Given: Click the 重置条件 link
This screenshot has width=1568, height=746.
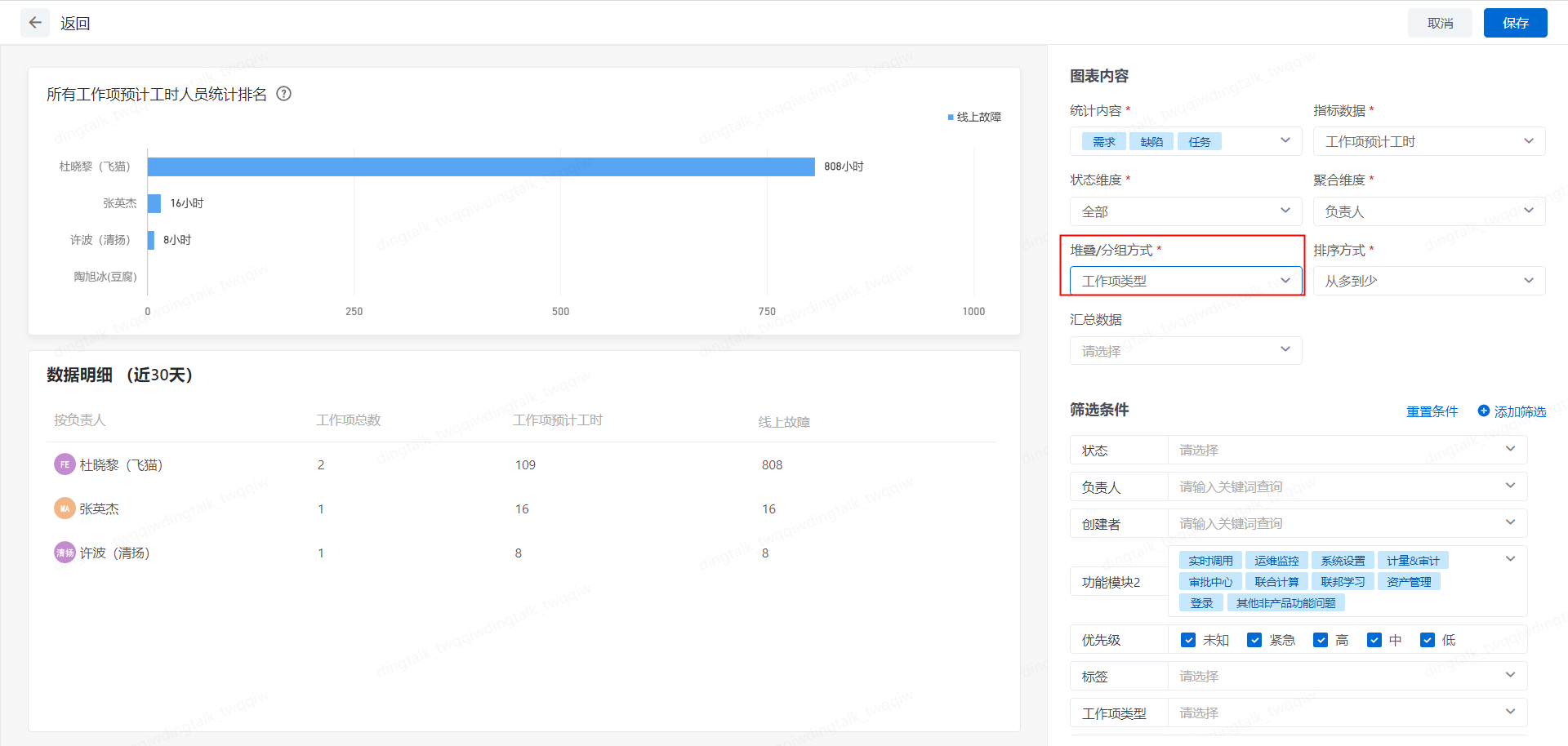Looking at the screenshot, I should pyautogui.click(x=1432, y=411).
